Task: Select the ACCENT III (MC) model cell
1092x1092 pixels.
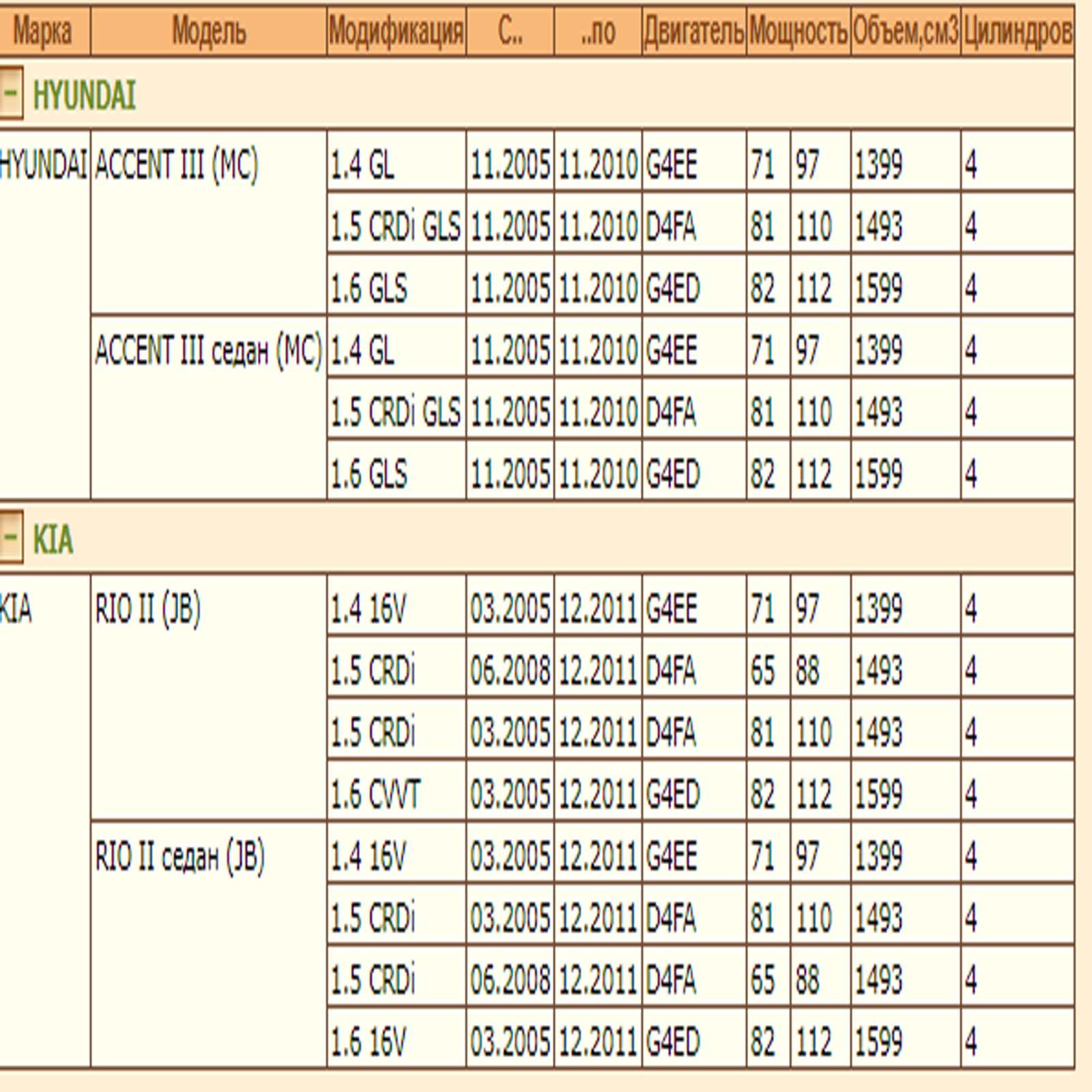Action: (x=177, y=165)
